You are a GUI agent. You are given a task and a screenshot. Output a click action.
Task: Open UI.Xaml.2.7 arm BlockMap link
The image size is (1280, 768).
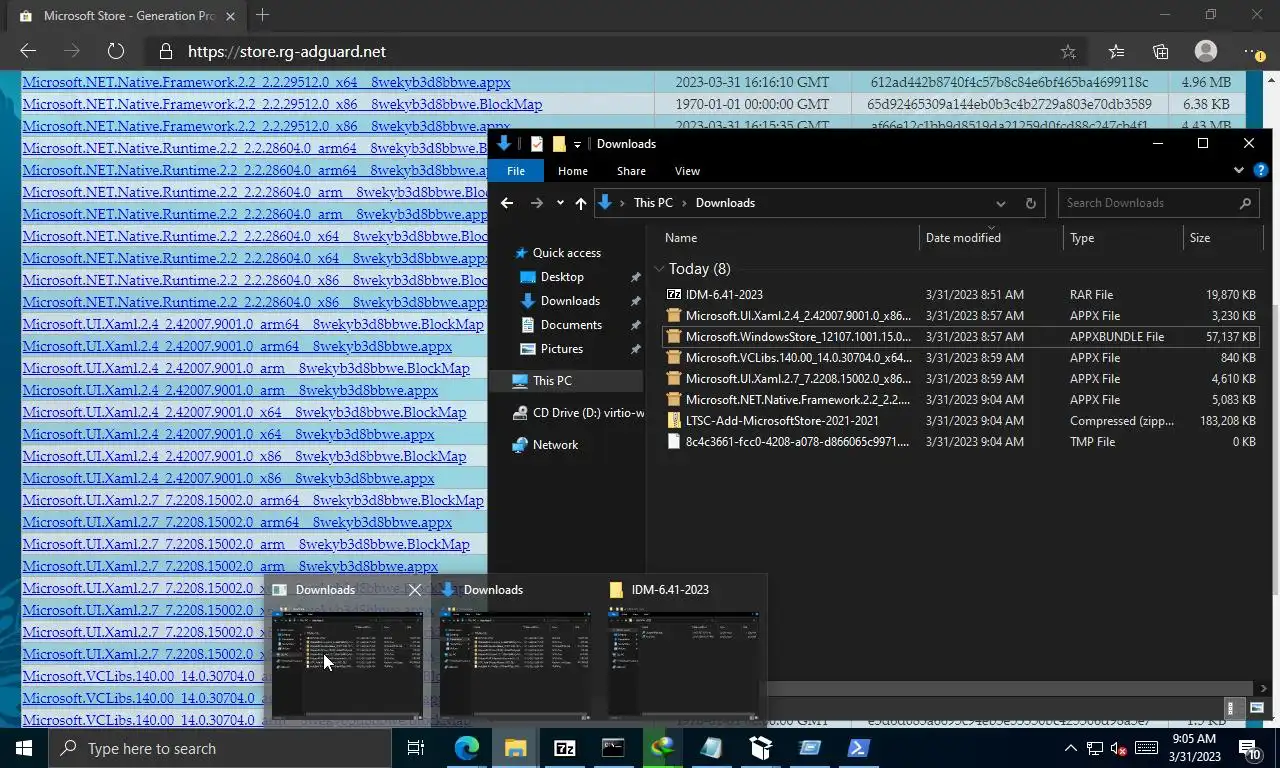246,544
